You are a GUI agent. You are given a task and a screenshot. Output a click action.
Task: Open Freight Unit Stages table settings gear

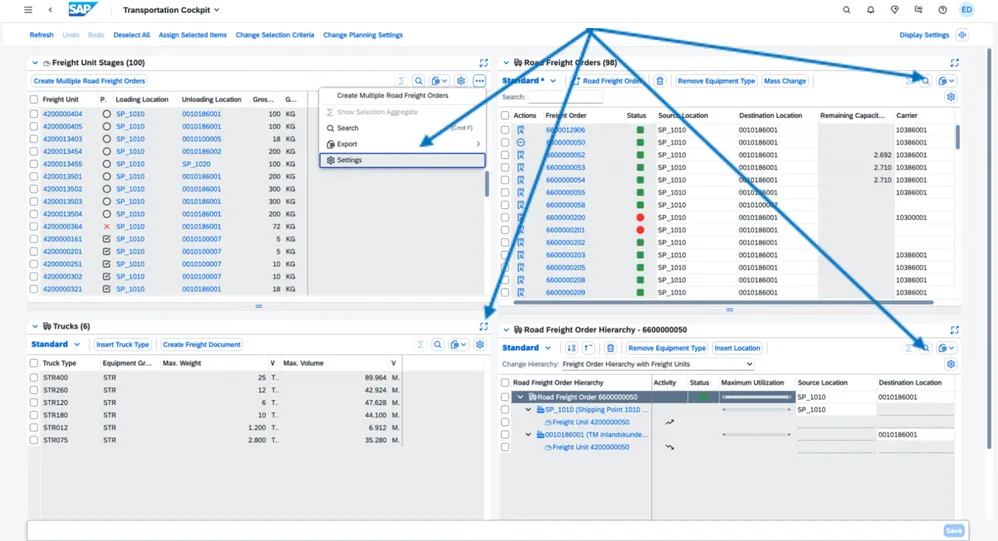pyautogui.click(x=461, y=81)
